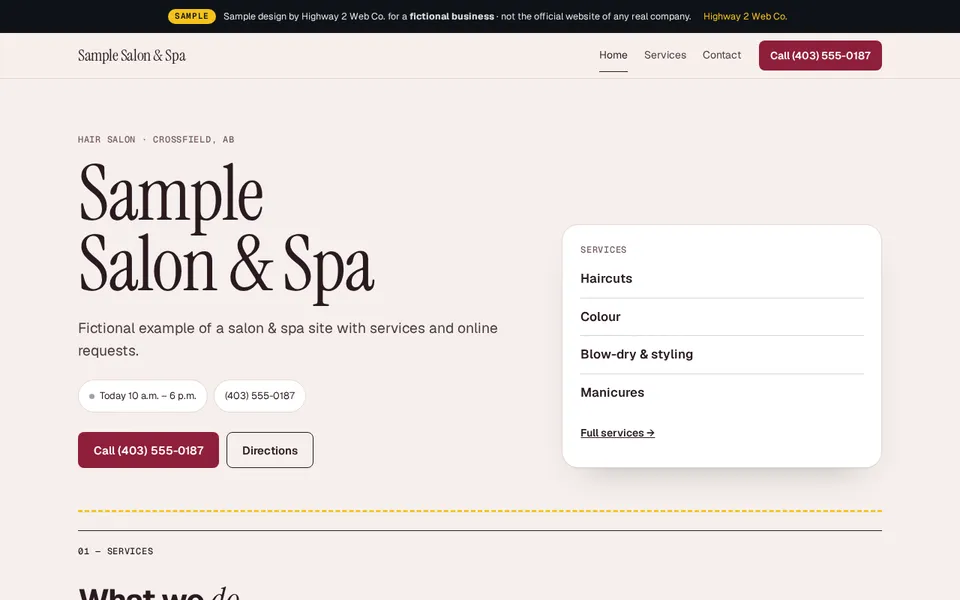Click the Sample Salon & Spa header logo
960x600 pixels.
pyautogui.click(x=132, y=56)
